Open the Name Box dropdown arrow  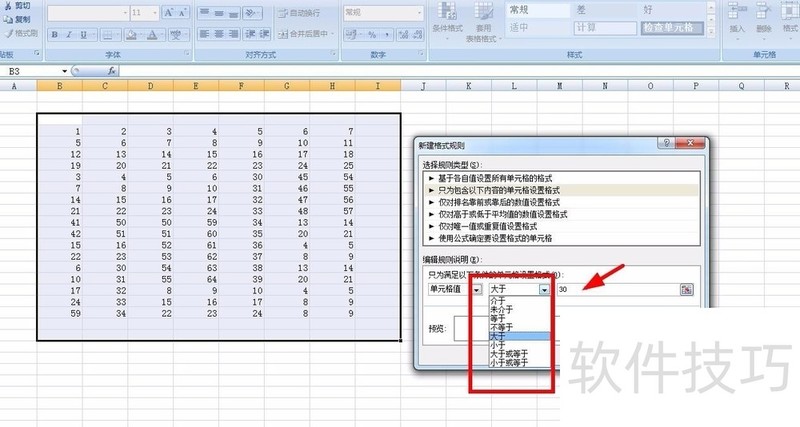pos(64,71)
